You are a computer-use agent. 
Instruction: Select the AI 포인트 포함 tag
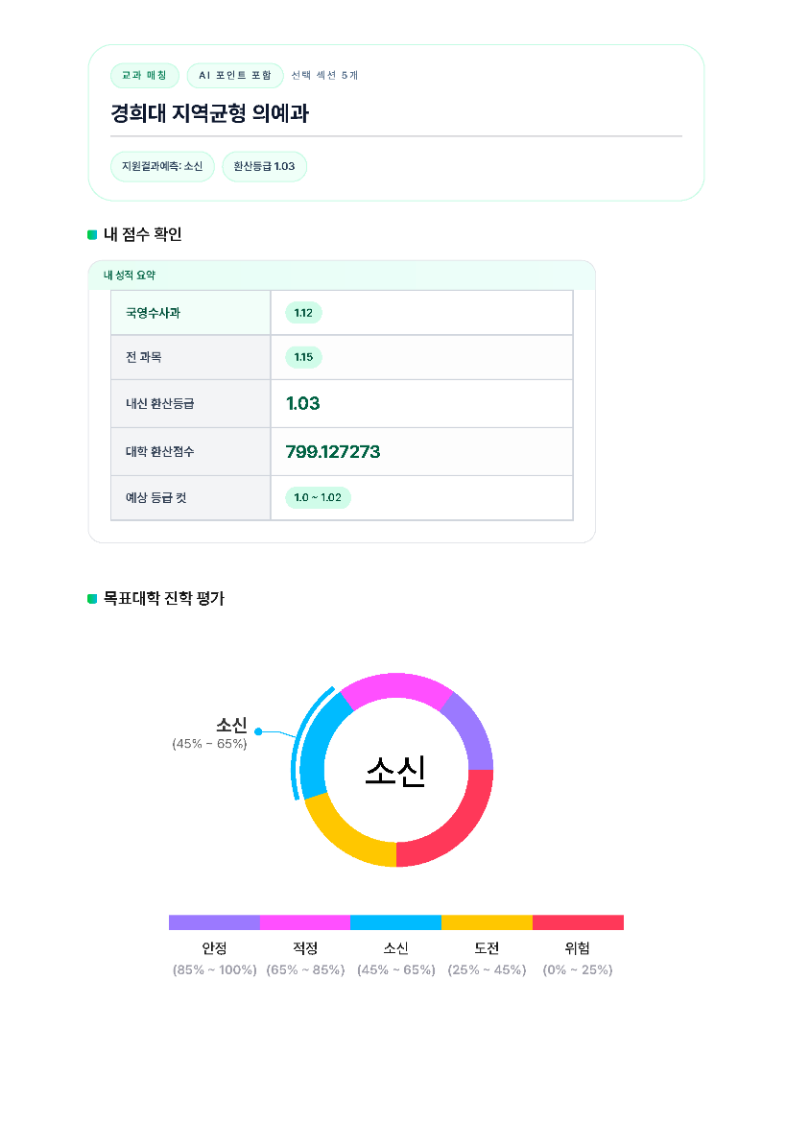(x=235, y=76)
